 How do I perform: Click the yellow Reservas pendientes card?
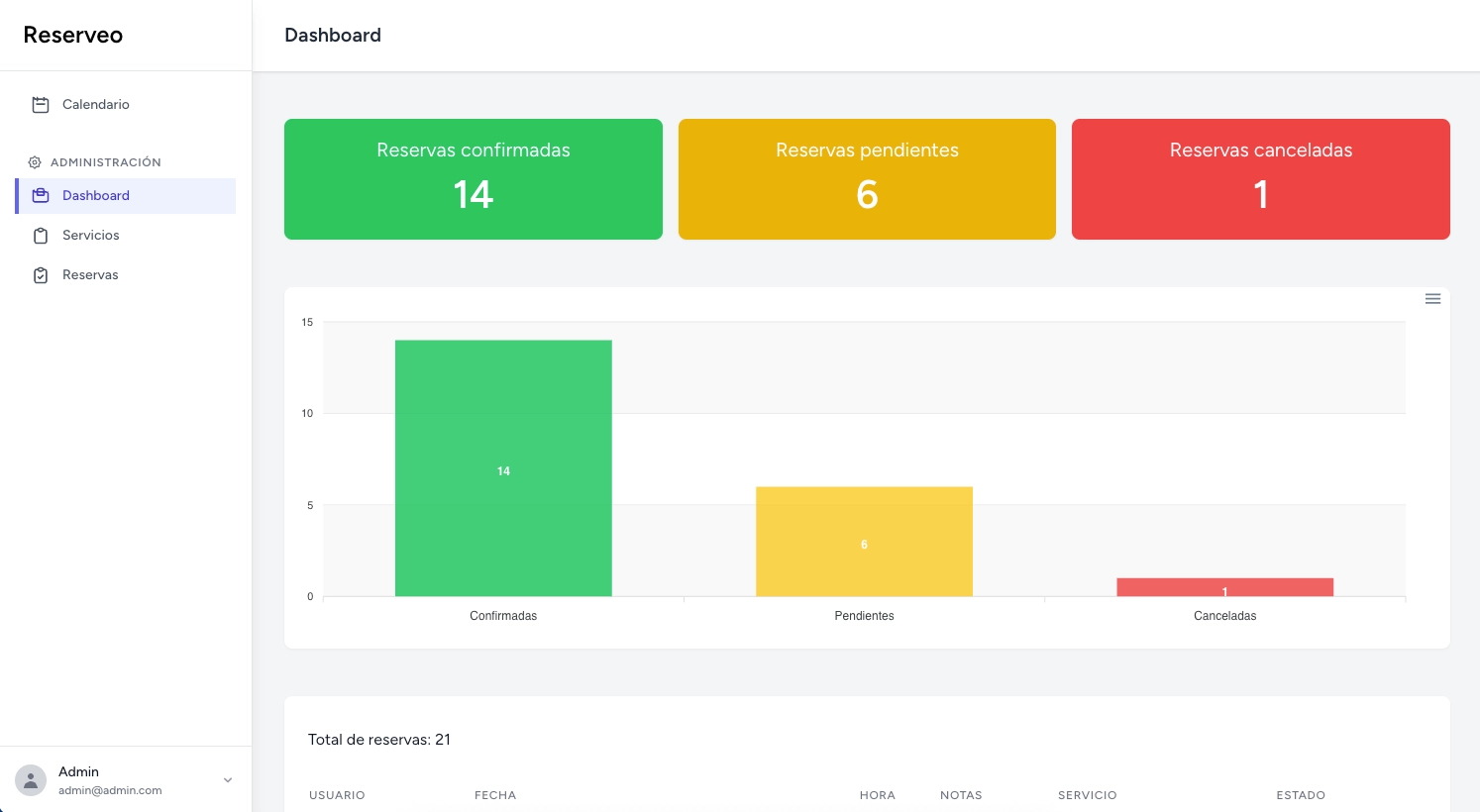pos(867,179)
